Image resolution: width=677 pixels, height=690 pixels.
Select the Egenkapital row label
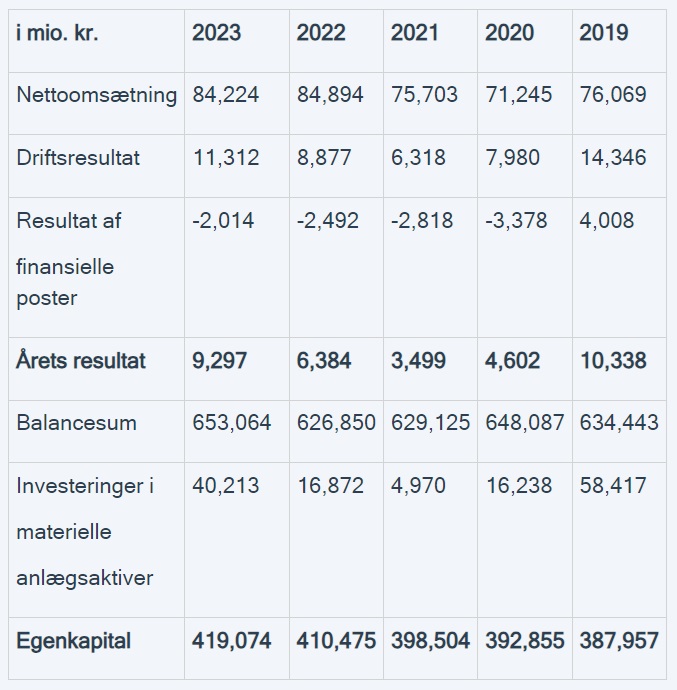coord(73,641)
